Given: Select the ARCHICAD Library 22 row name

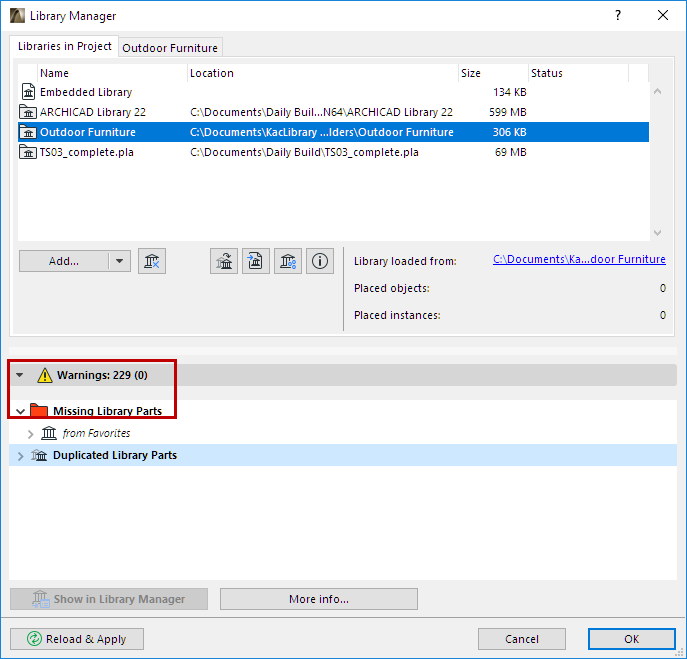Looking at the screenshot, I should [x=93, y=112].
